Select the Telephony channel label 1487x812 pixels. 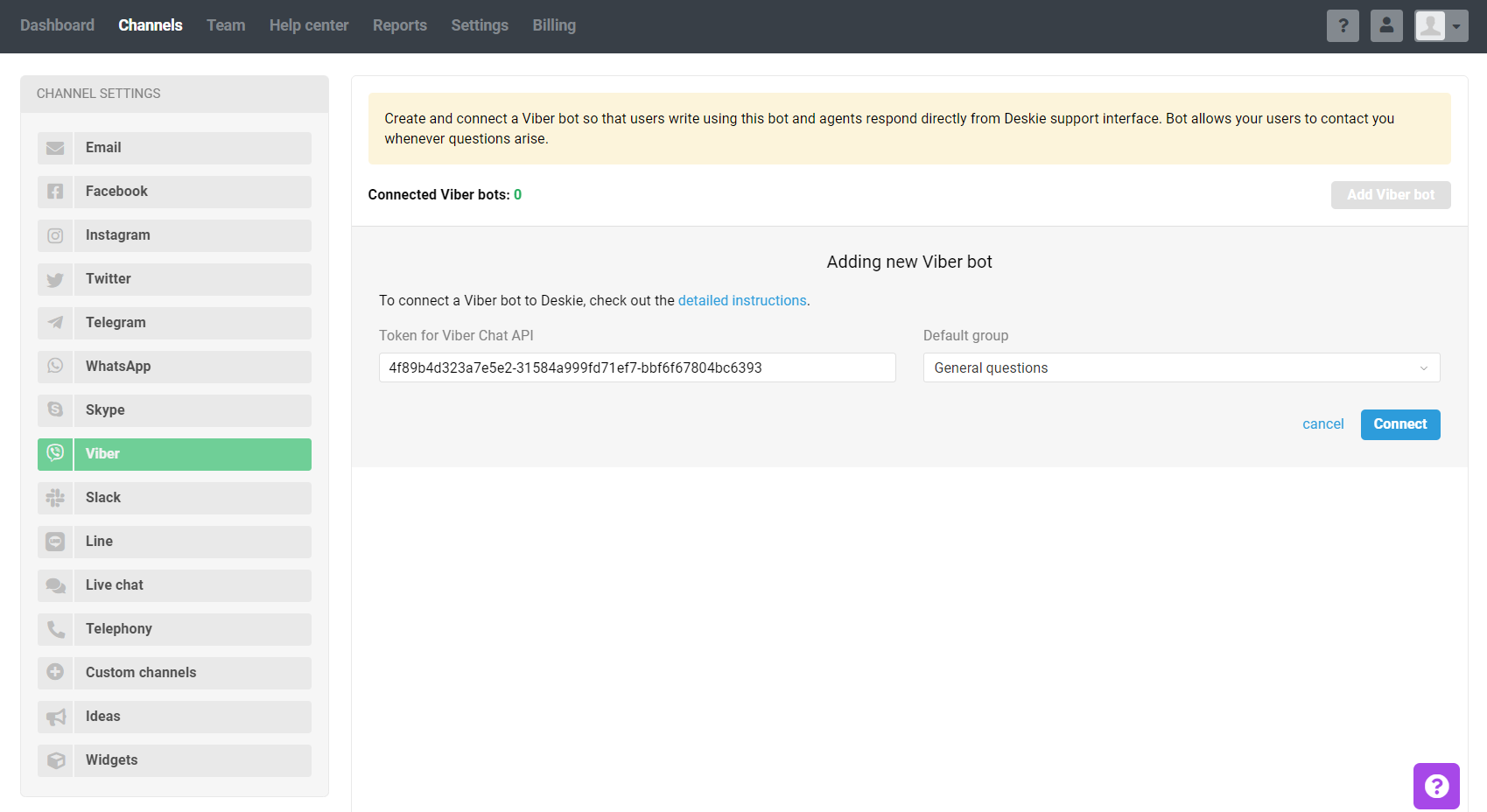[x=119, y=629]
